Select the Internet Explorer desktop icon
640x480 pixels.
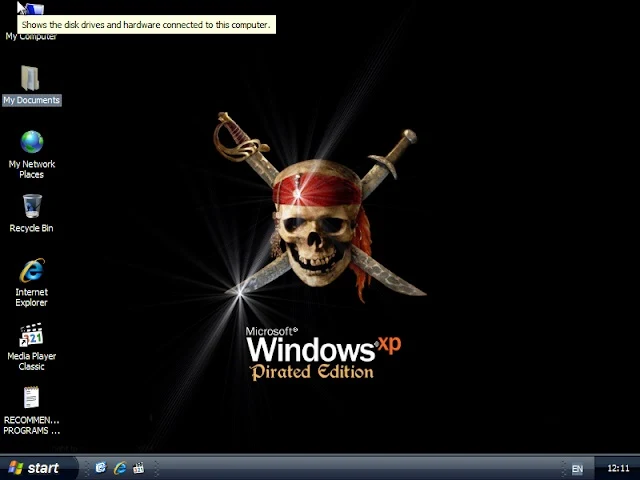coord(32,270)
